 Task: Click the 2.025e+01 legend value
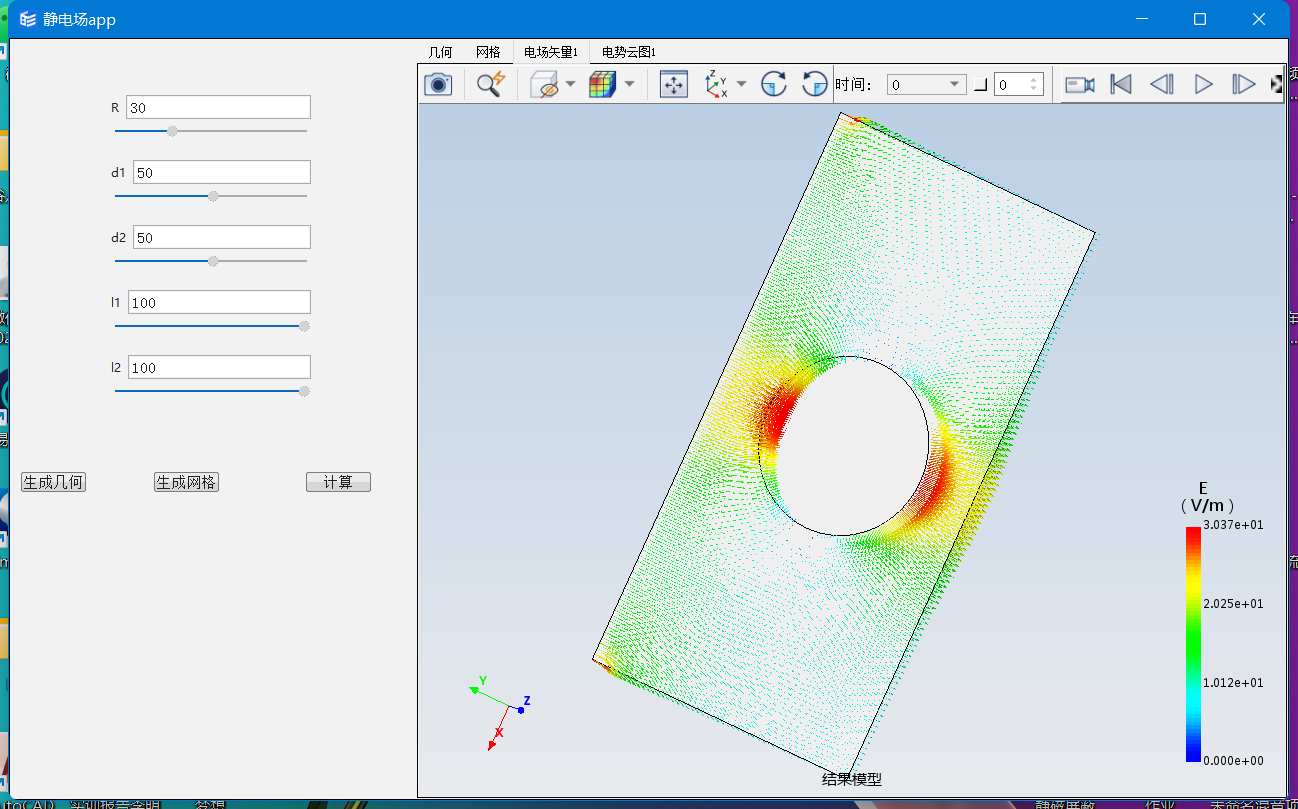1233,603
